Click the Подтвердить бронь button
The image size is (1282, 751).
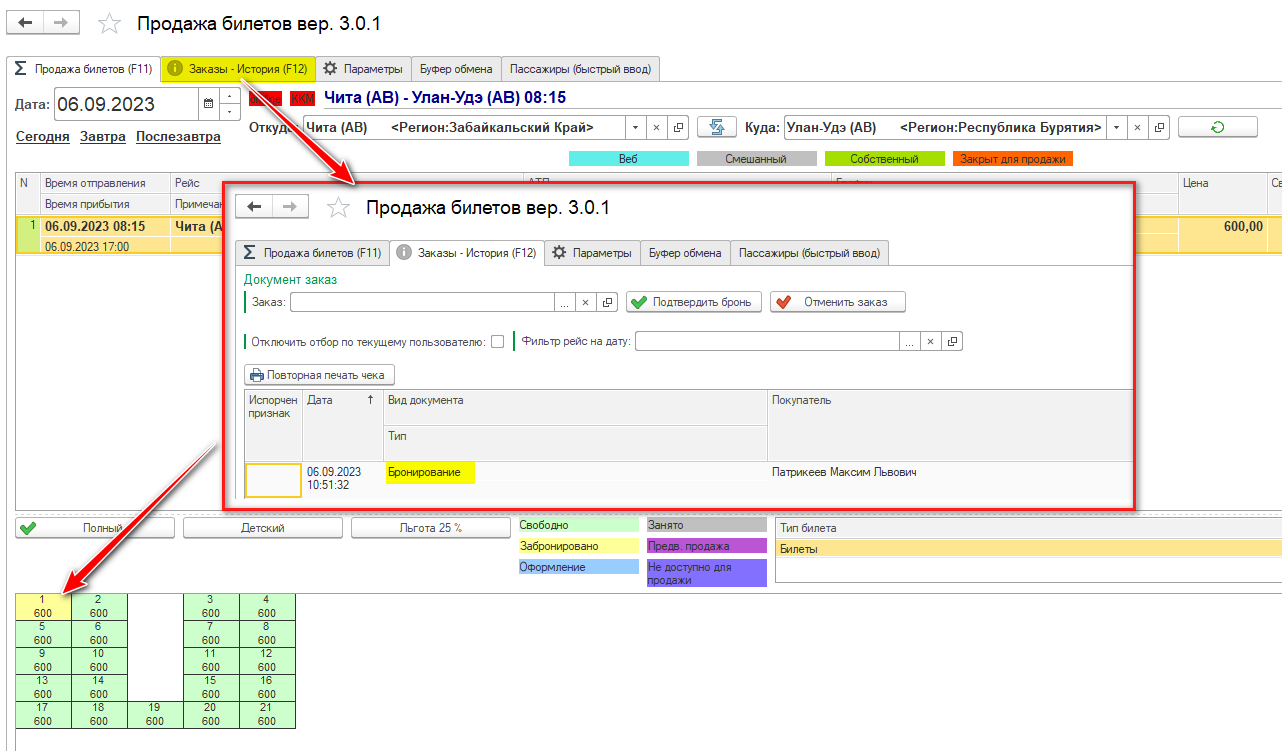coord(694,302)
